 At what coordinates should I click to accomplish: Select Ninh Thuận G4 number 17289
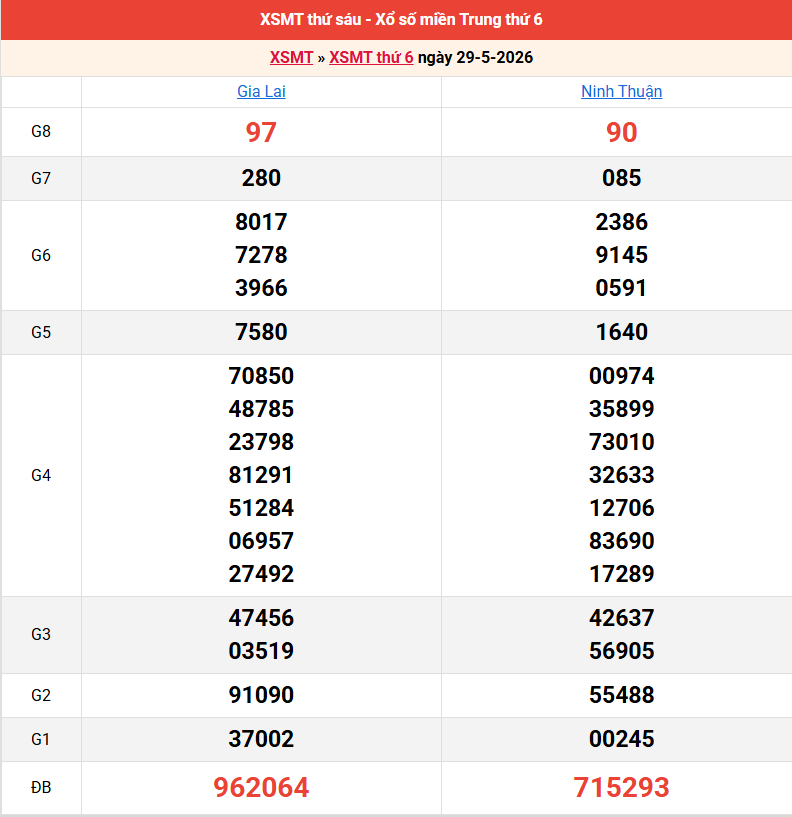pyautogui.click(x=622, y=574)
